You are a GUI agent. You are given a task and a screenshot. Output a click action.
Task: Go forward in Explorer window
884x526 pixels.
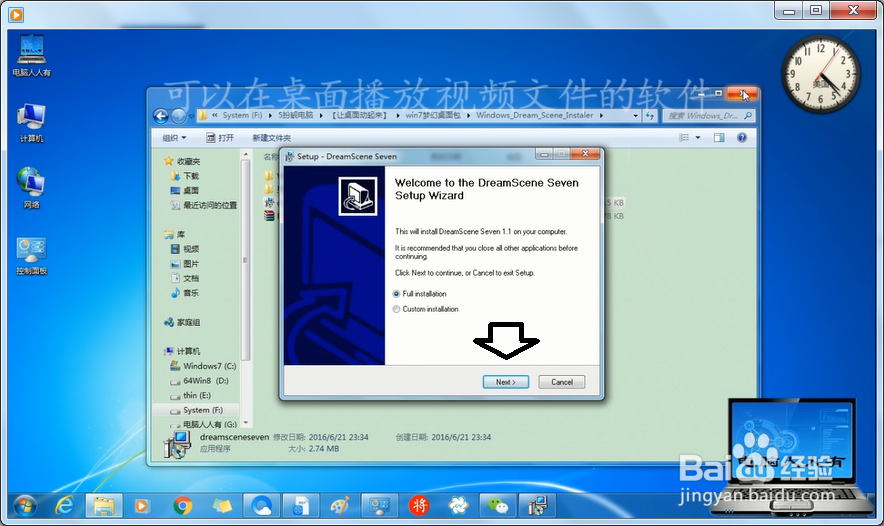click(178, 116)
